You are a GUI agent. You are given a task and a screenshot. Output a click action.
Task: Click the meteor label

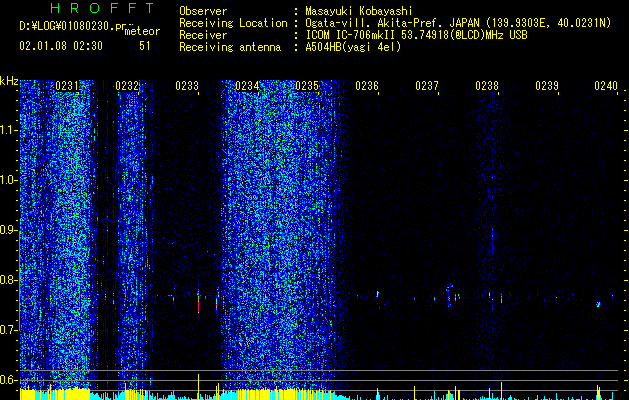(142, 31)
